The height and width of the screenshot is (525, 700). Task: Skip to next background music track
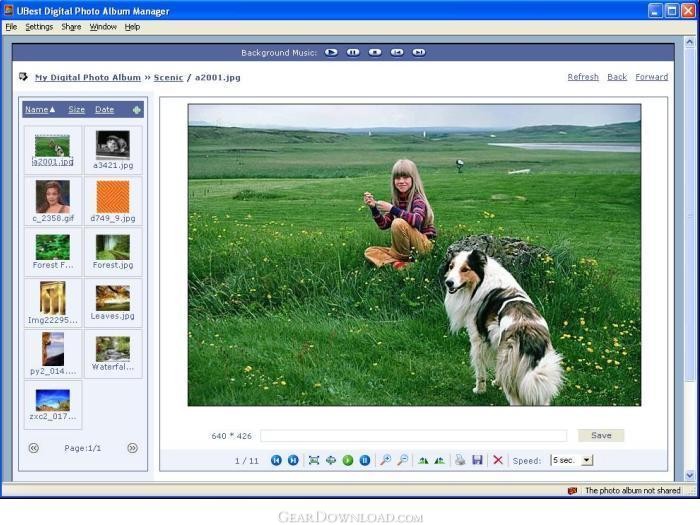419,52
